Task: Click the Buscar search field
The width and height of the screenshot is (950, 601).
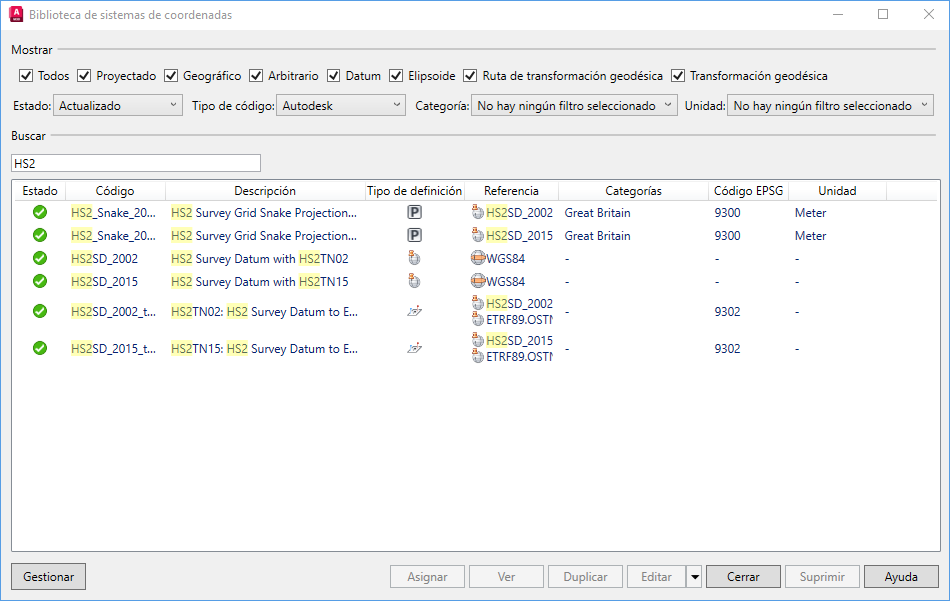Action: 136,163
